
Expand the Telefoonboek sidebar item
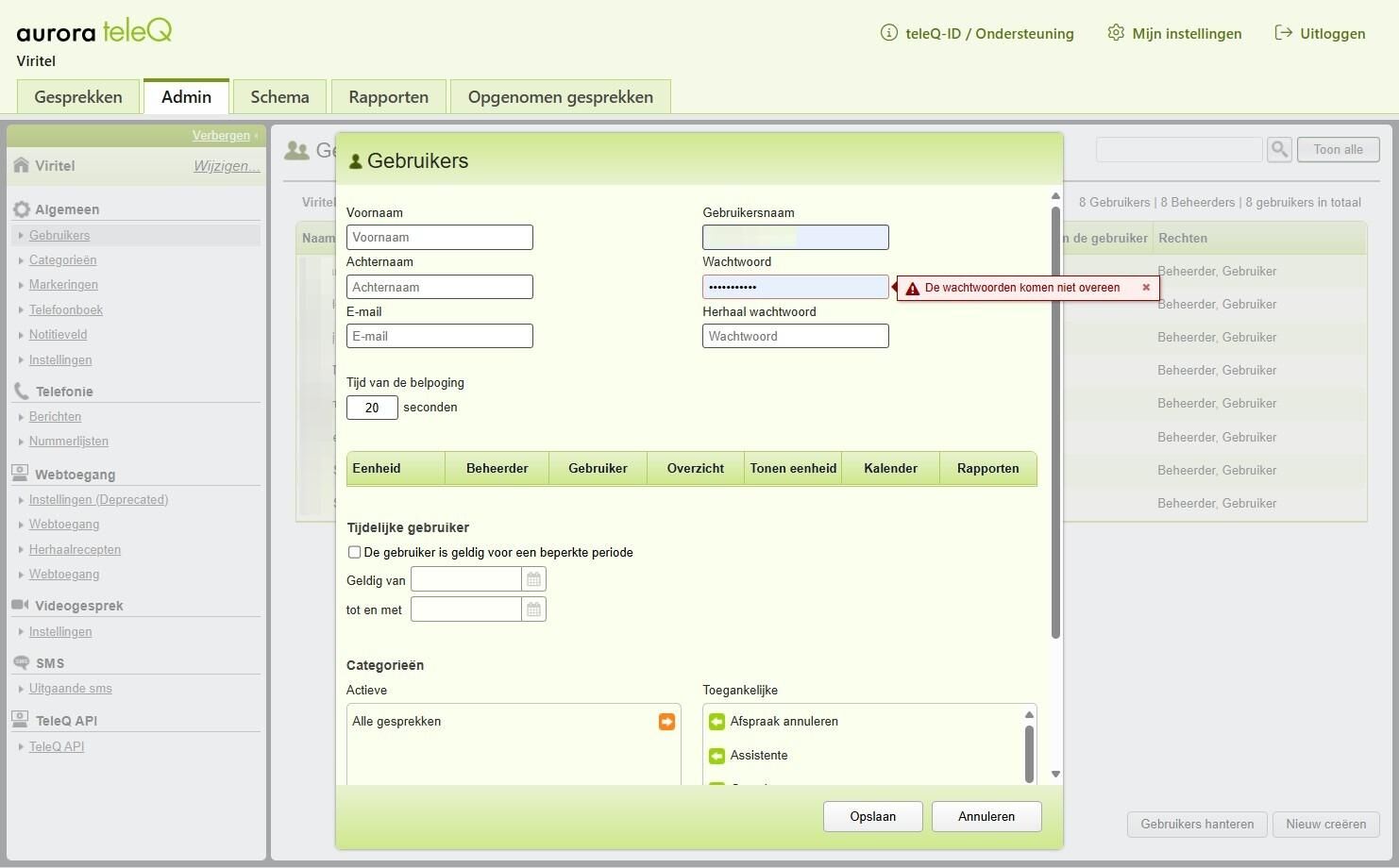point(65,309)
